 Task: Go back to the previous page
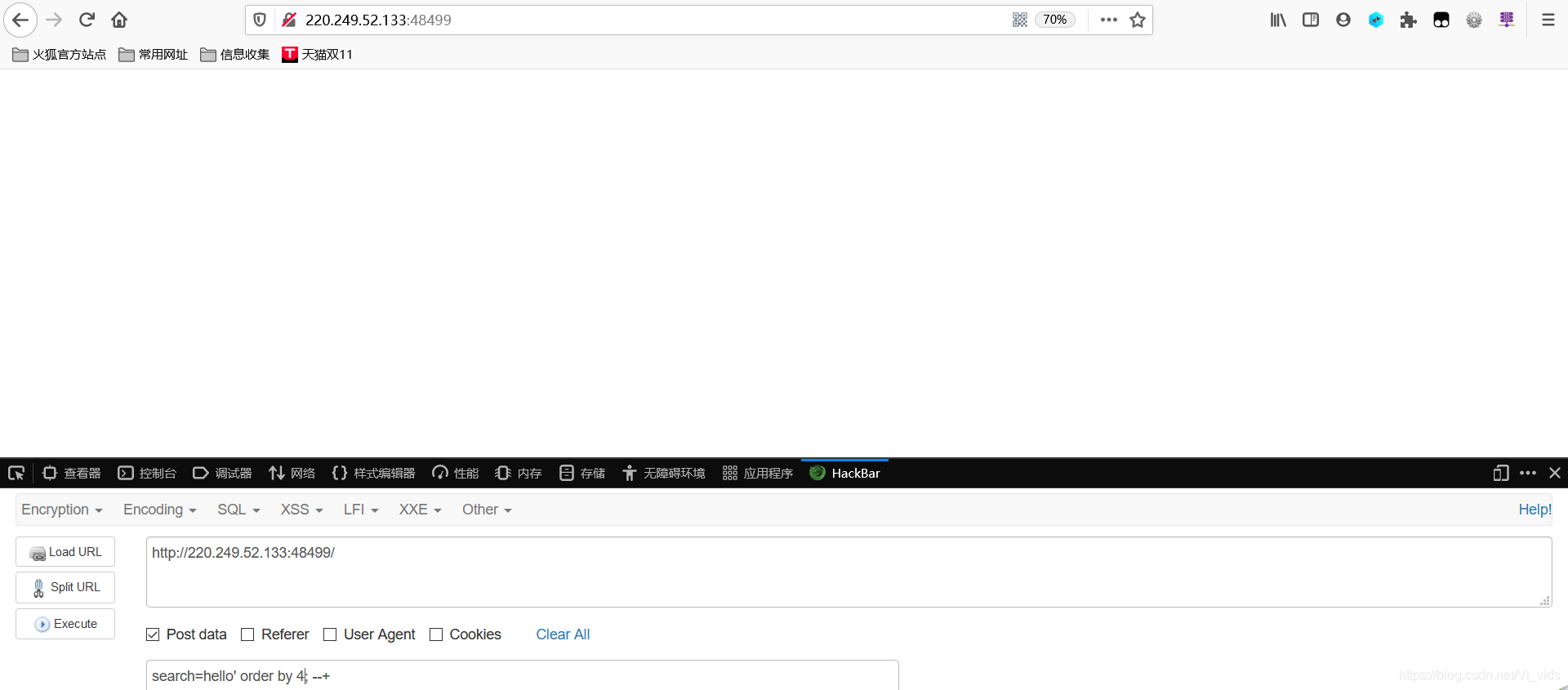coord(20,20)
